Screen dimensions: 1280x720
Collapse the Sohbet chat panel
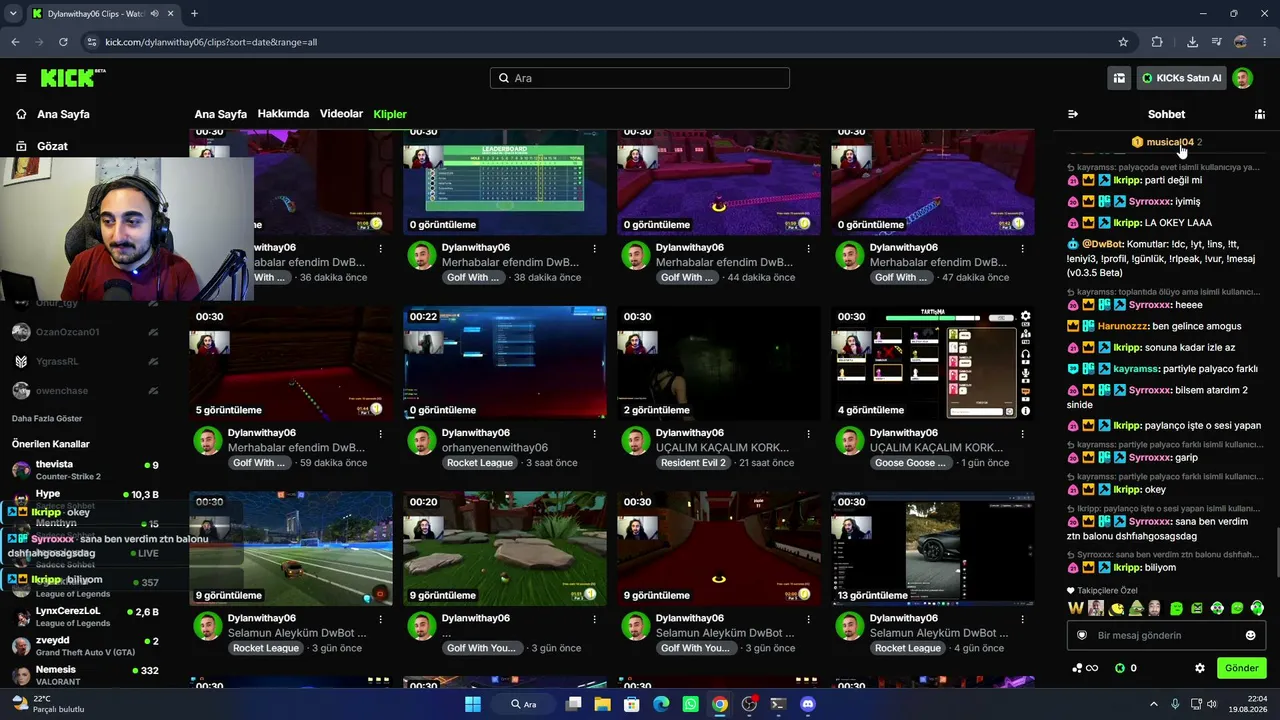1073,114
